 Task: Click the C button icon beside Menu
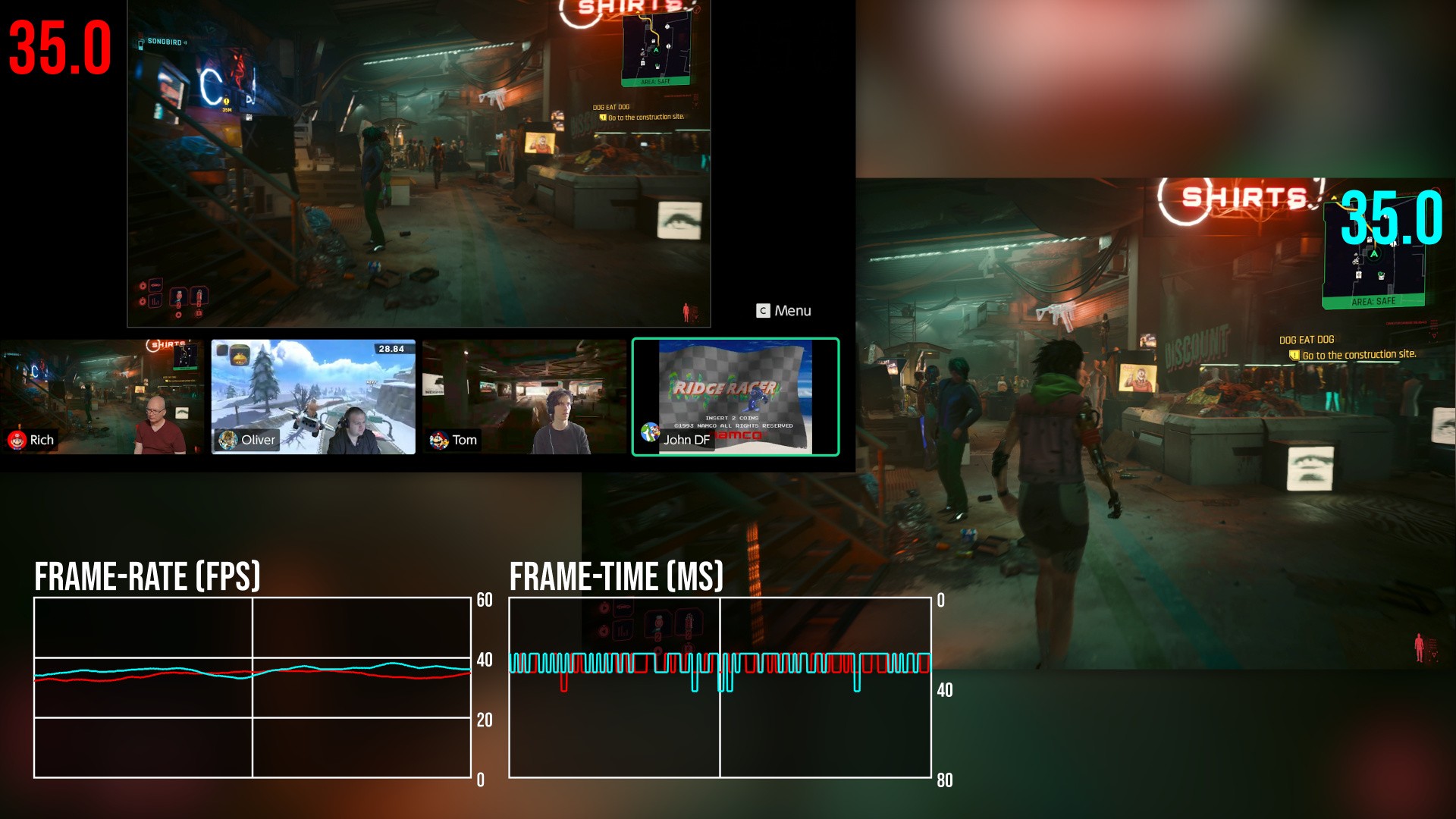click(763, 311)
